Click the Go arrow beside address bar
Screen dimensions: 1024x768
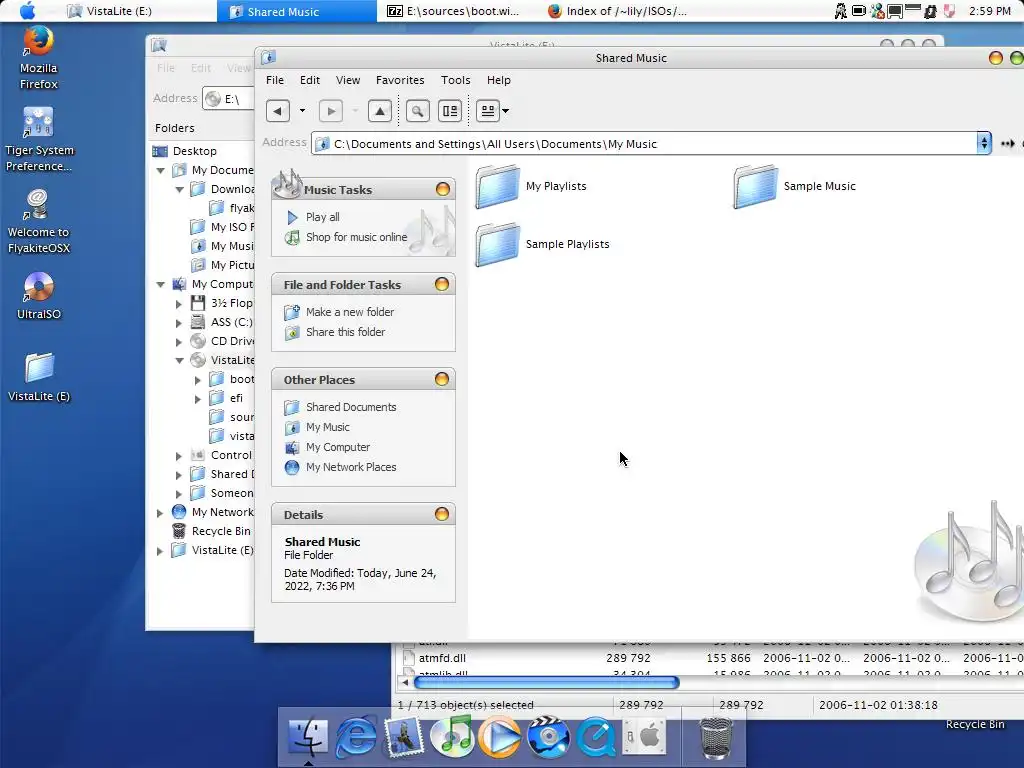1008,143
